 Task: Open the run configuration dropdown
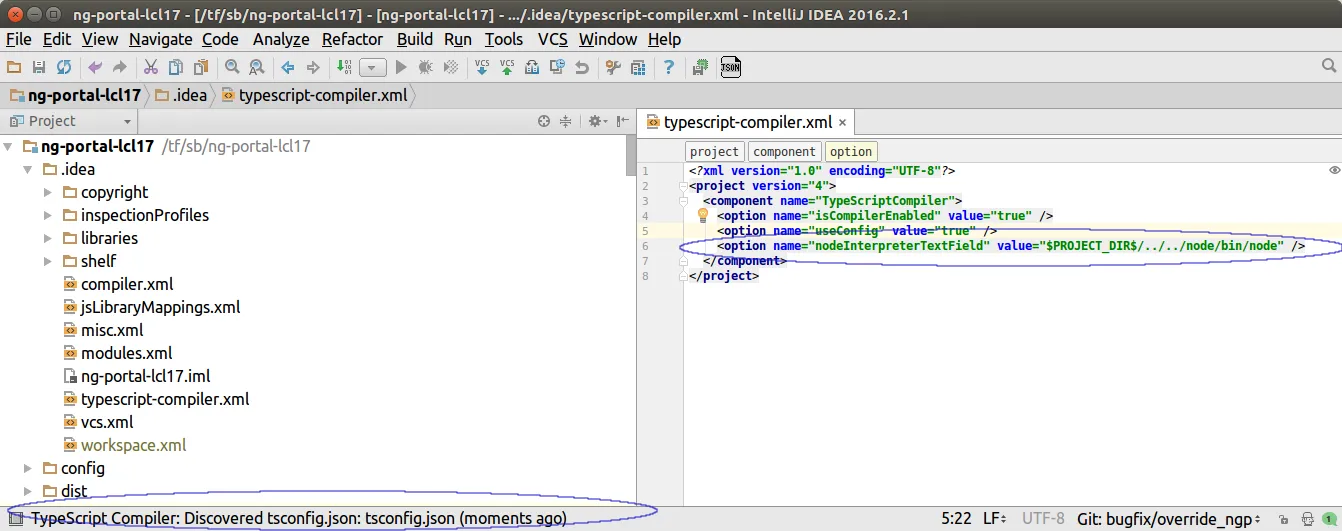coord(372,68)
